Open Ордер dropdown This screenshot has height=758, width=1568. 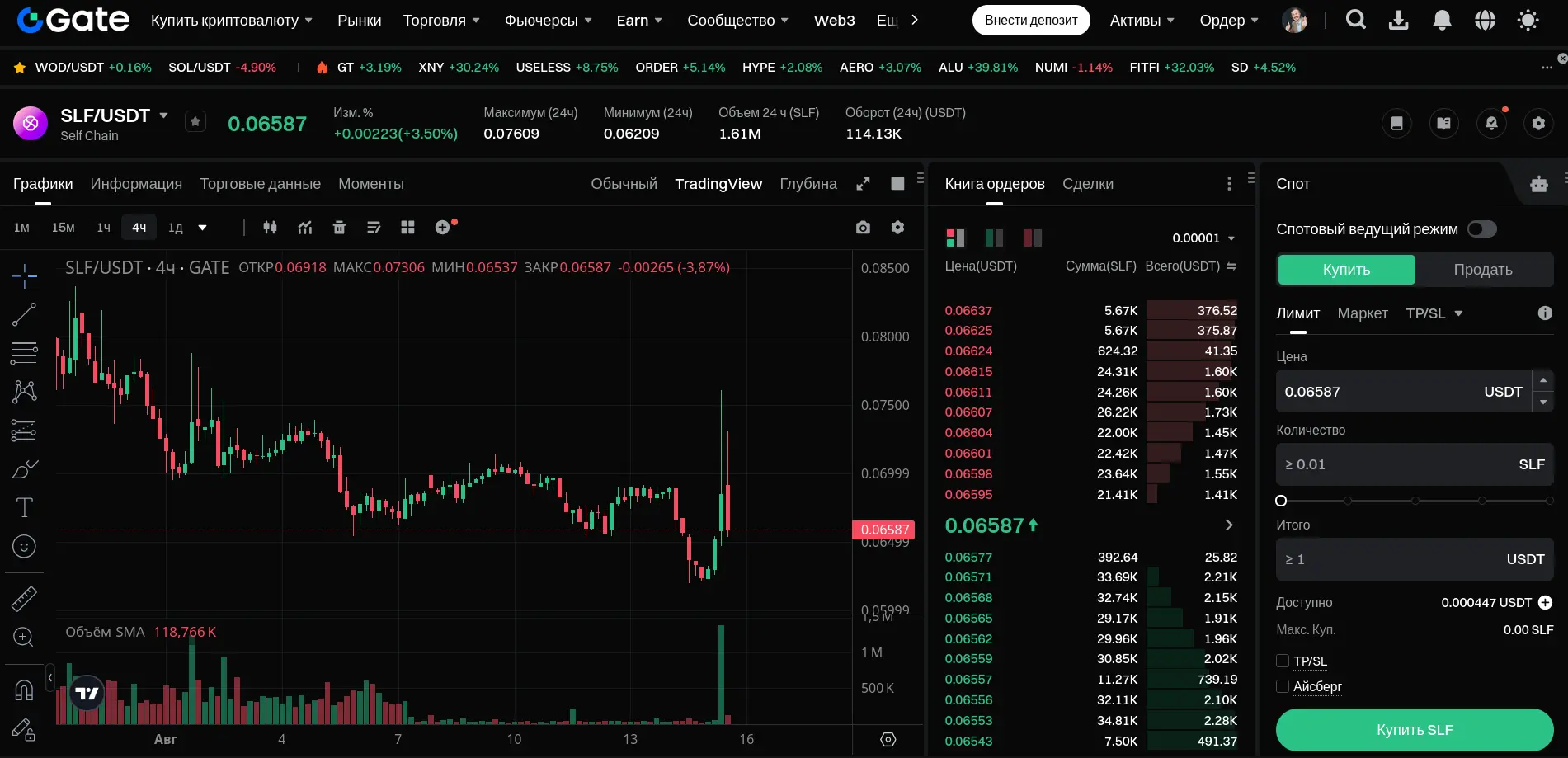pyautogui.click(x=1229, y=20)
